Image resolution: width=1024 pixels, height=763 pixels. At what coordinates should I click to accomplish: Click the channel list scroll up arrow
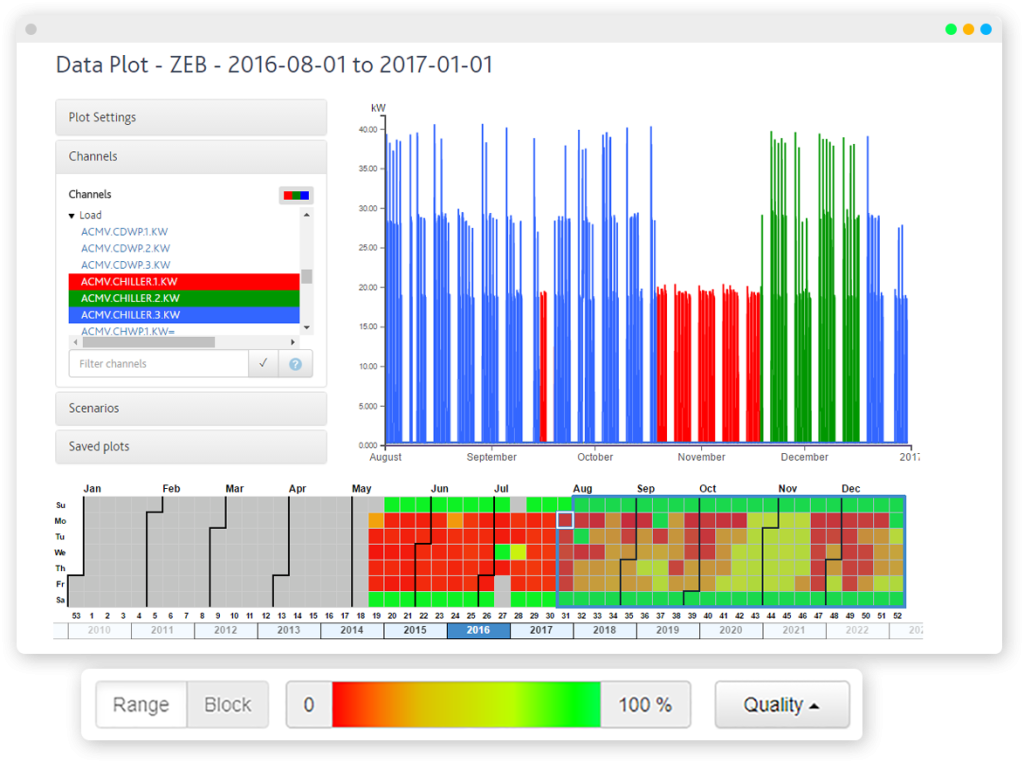[307, 215]
